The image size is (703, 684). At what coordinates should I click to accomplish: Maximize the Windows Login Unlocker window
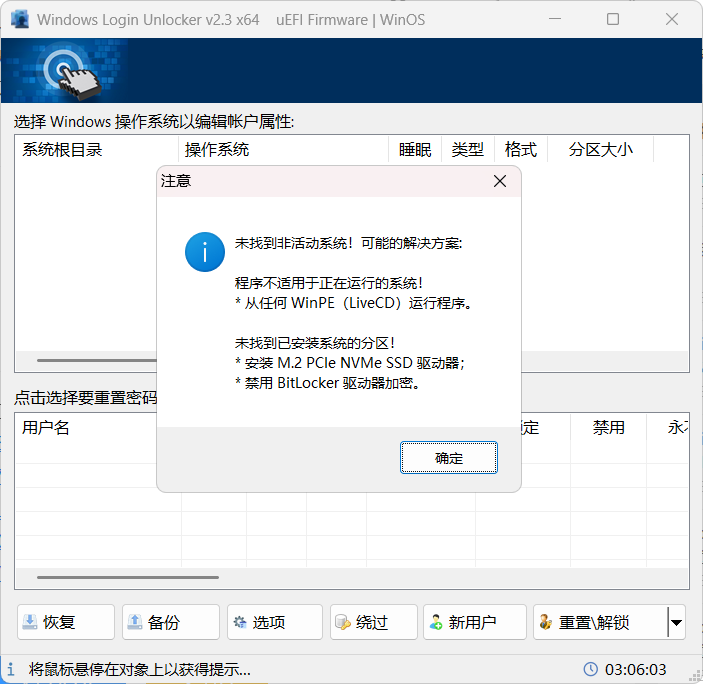[613, 19]
